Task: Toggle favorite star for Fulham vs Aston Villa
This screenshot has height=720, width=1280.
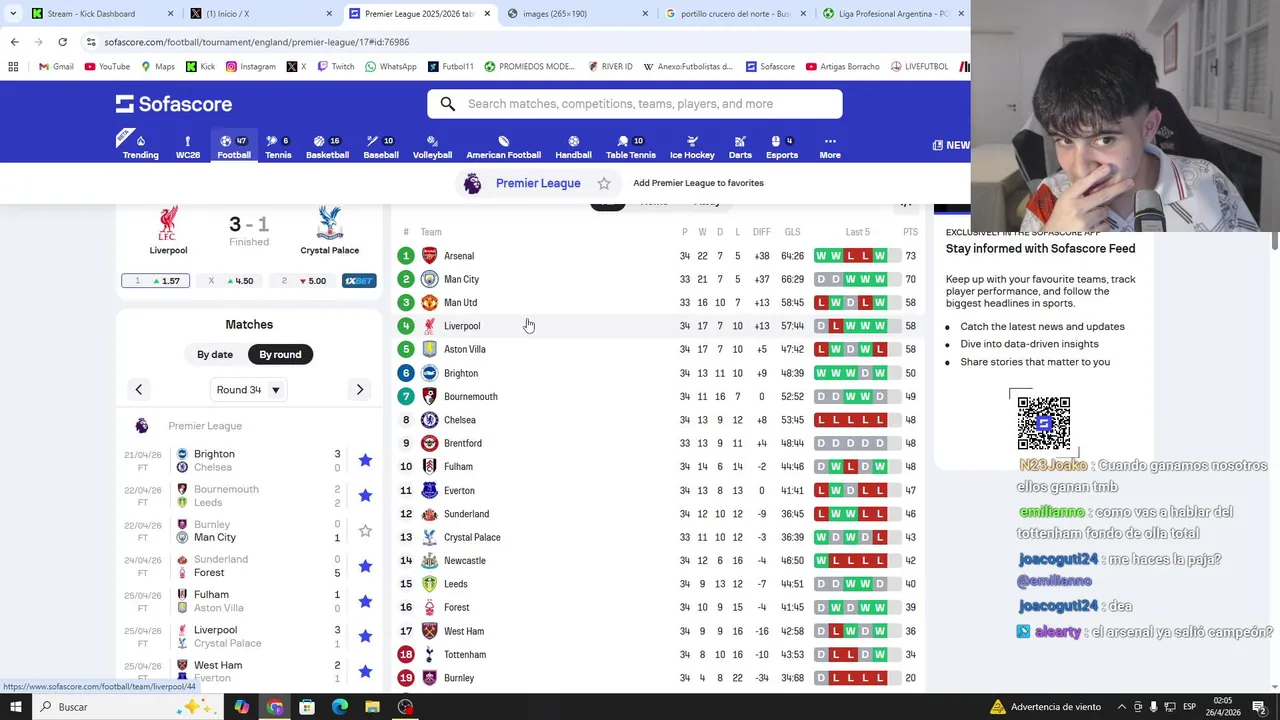Action: point(365,601)
